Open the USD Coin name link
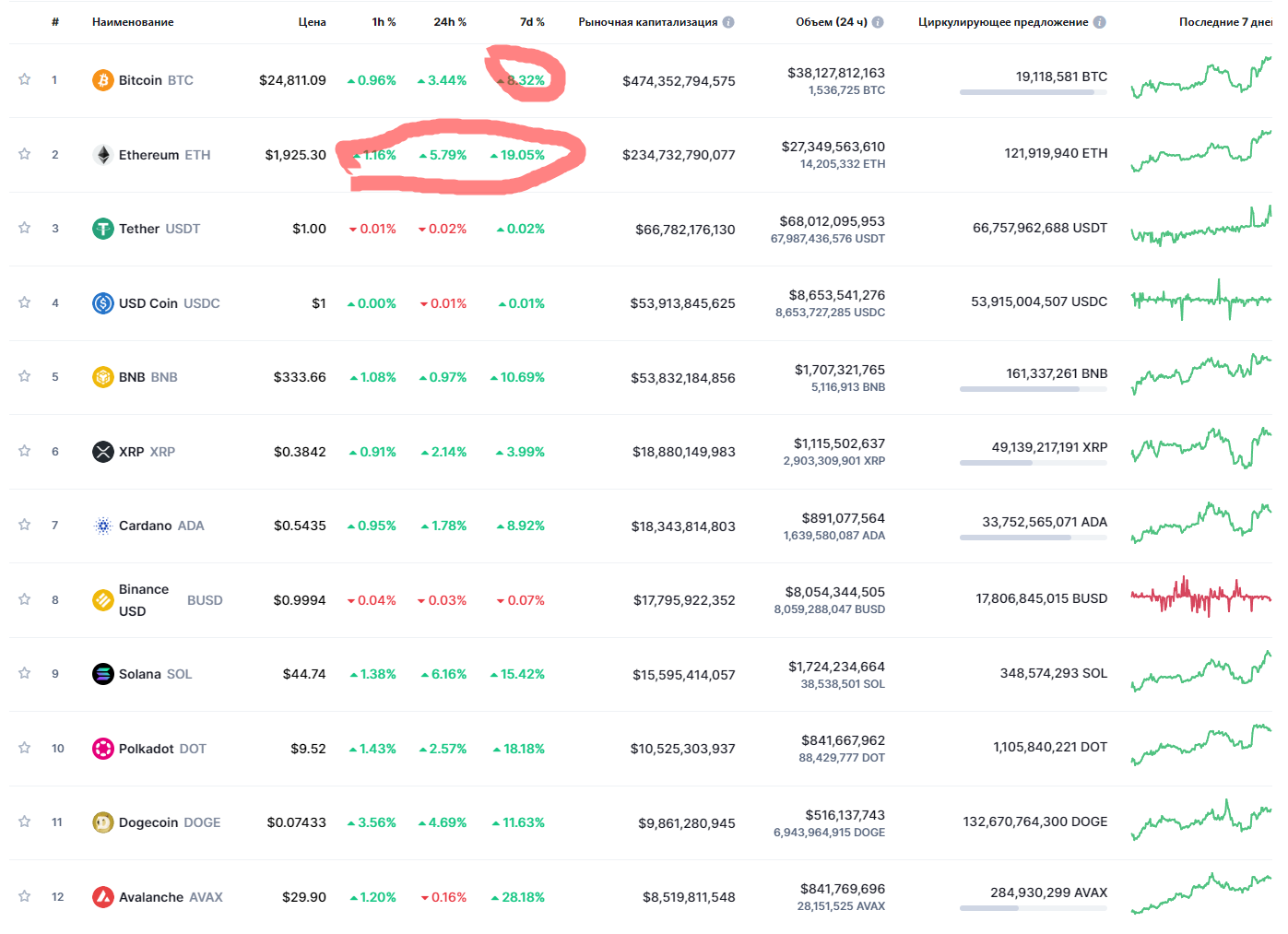1288x934 pixels. pyautogui.click(x=148, y=303)
